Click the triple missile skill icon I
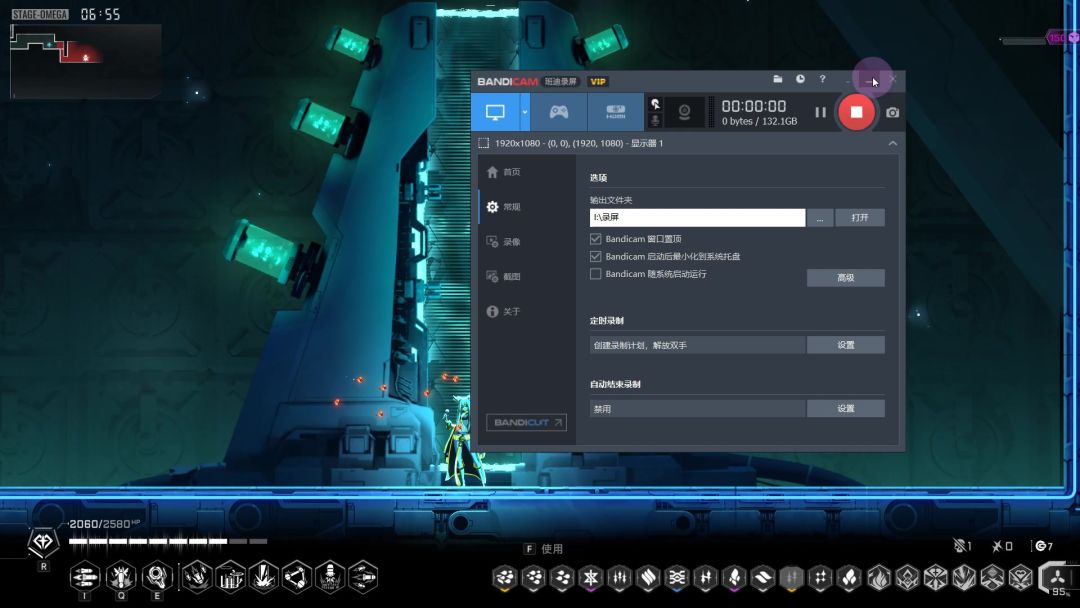Image resolution: width=1080 pixels, height=608 pixels. pyautogui.click(x=85, y=576)
